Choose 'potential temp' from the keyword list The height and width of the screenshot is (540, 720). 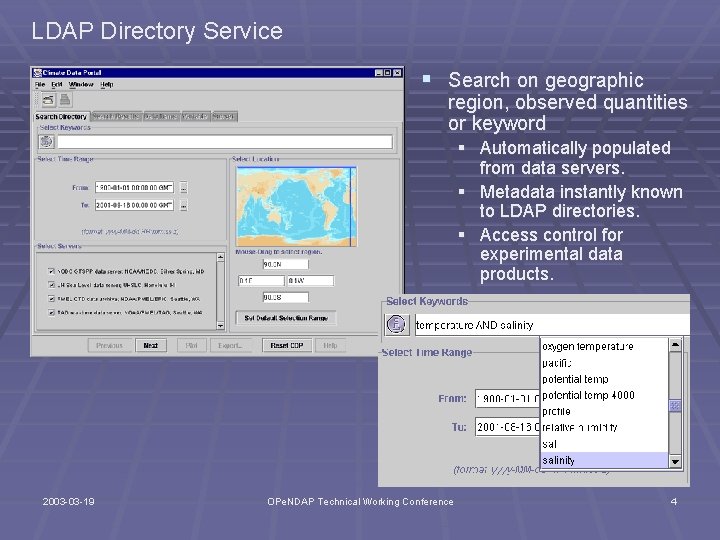604,379
